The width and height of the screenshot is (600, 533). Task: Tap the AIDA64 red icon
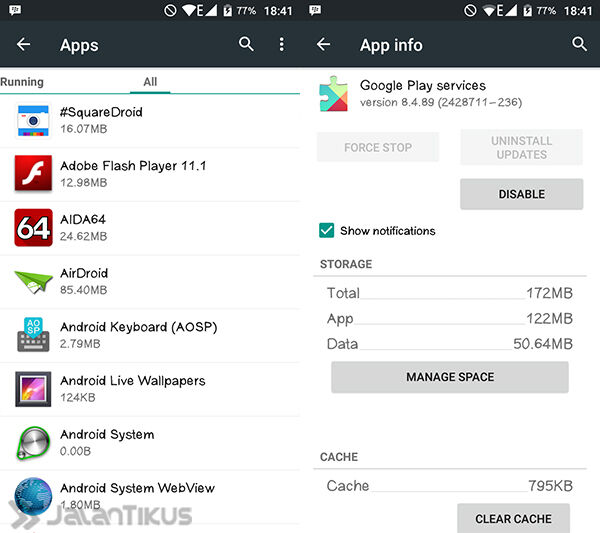[33, 227]
